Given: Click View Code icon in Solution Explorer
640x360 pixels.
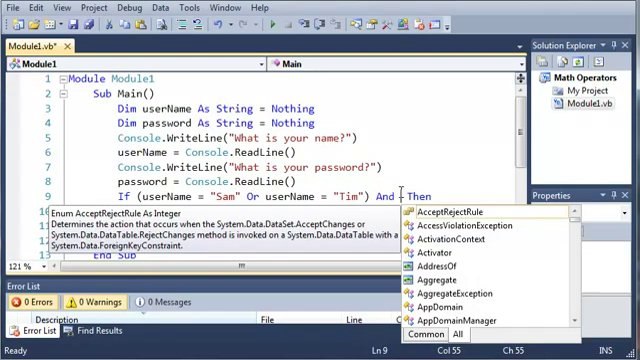Looking at the screenshot, I should pyautogui.click(x=599, y=62).
